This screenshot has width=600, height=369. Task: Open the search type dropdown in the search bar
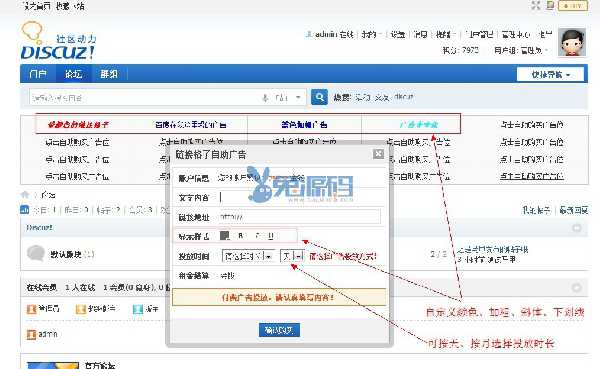tap(286, 98)
